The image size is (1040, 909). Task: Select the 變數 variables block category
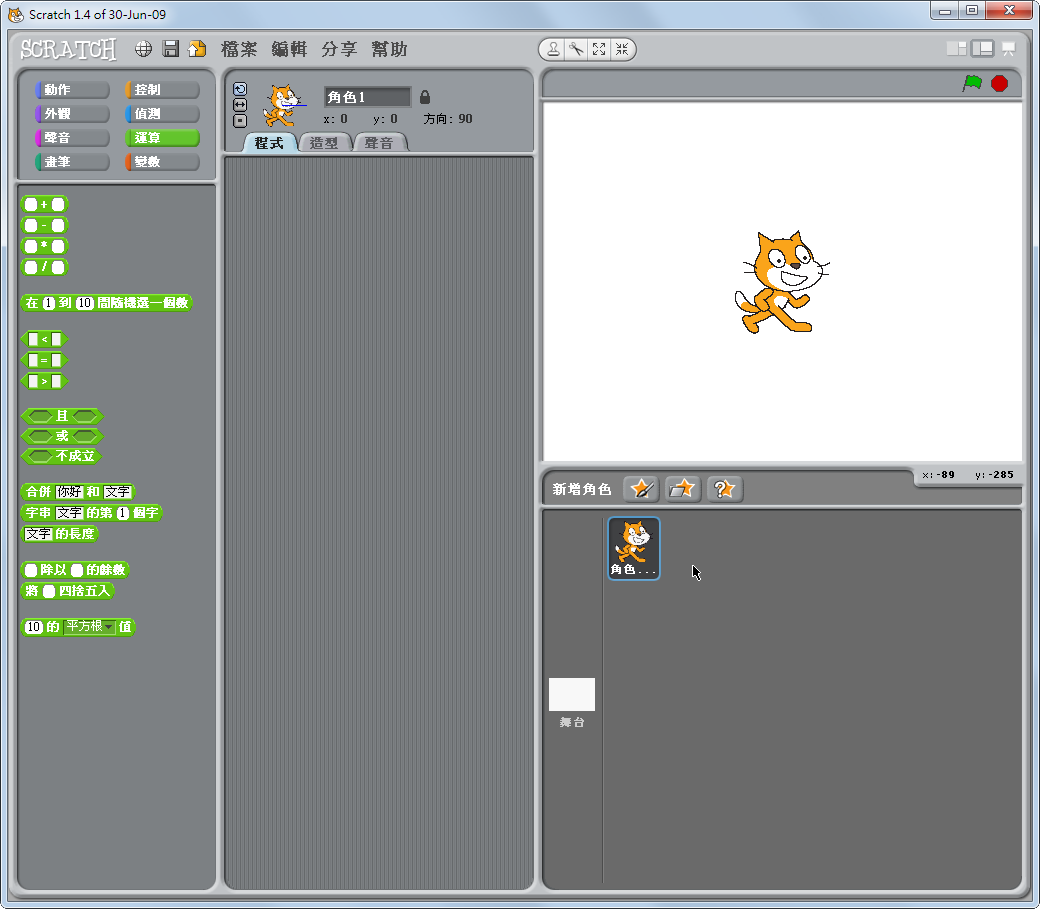162,161
